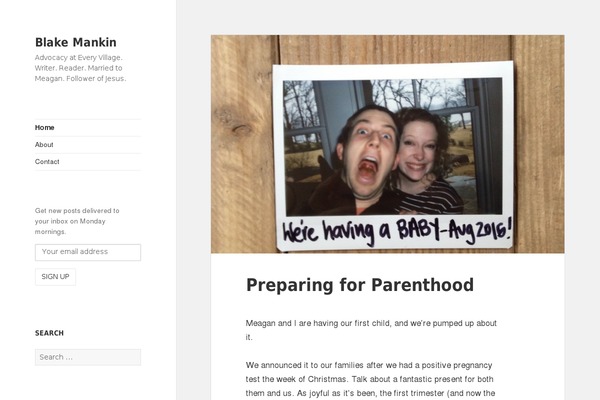
Task: Go to the Home menu item
Action: click(x=44, y=127)
